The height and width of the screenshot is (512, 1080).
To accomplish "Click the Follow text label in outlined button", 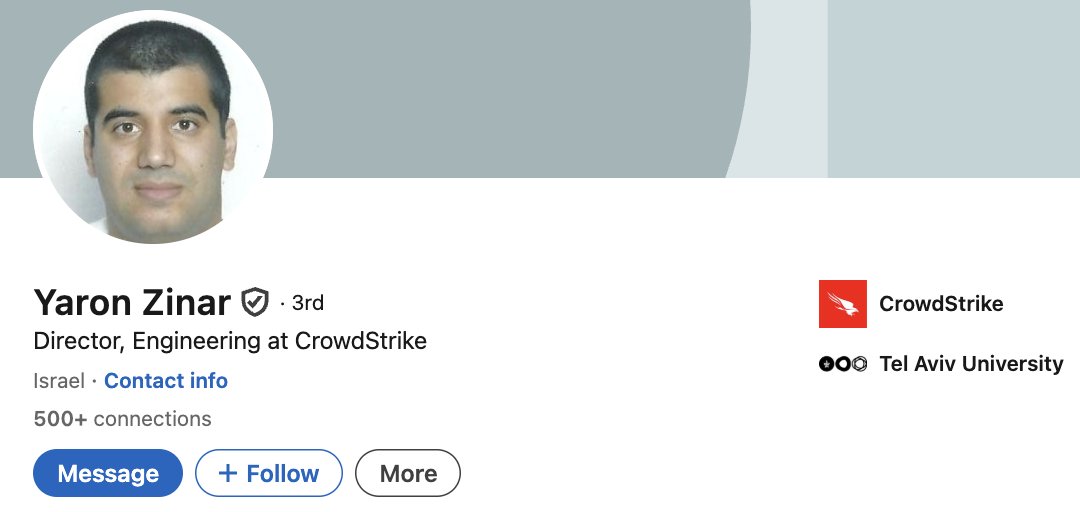I will 283,473.
